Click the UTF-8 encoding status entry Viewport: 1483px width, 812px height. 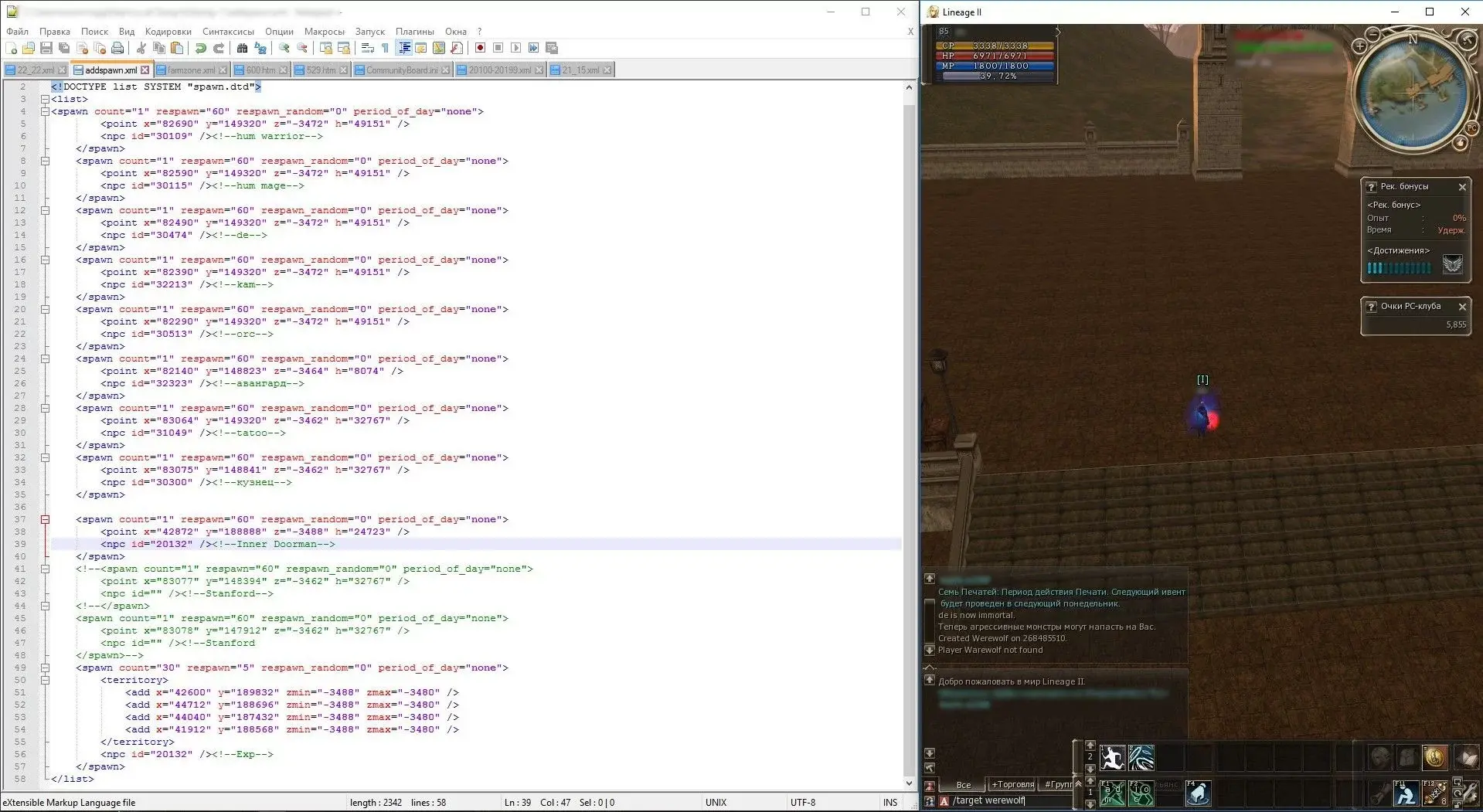(803, 803)
